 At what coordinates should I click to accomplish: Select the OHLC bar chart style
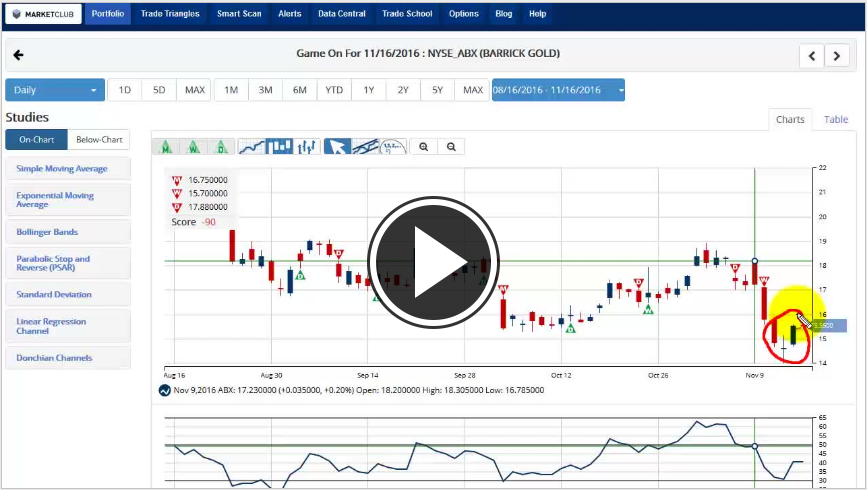pos(308,146)
